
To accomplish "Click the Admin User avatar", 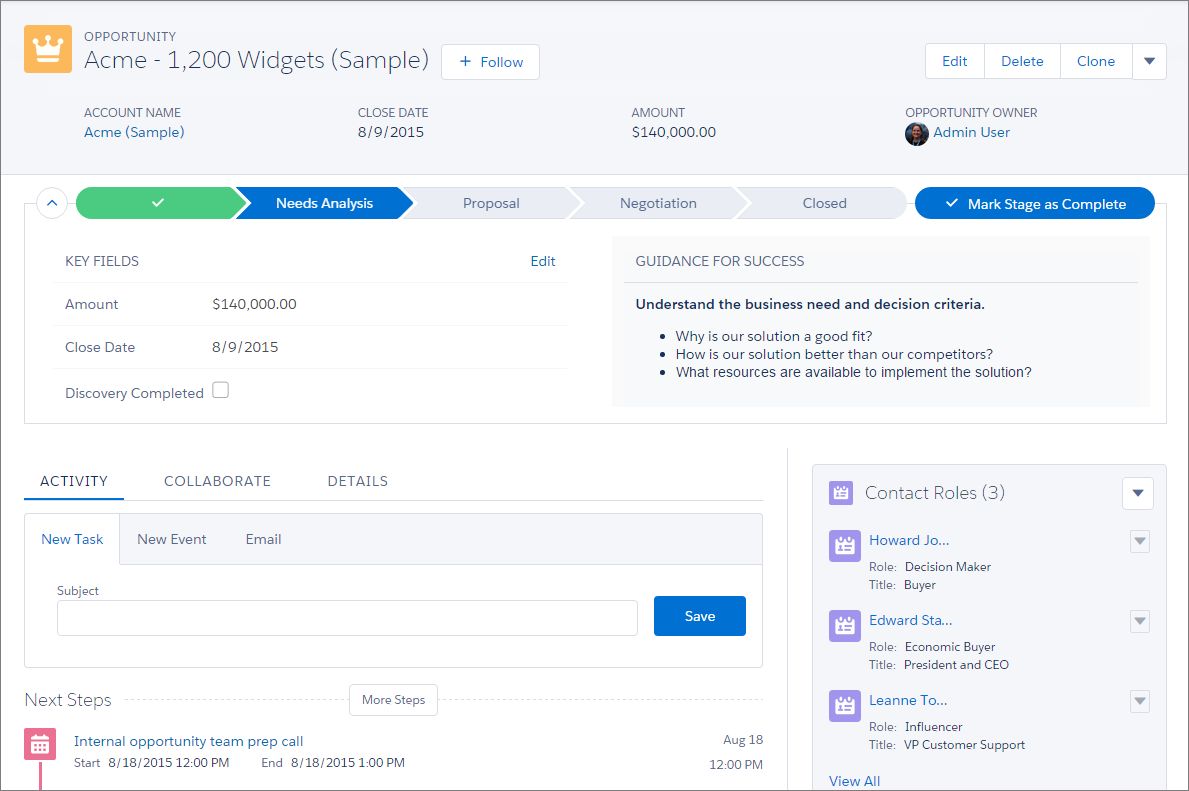I will pyautogui.click(x=916, y=133).
